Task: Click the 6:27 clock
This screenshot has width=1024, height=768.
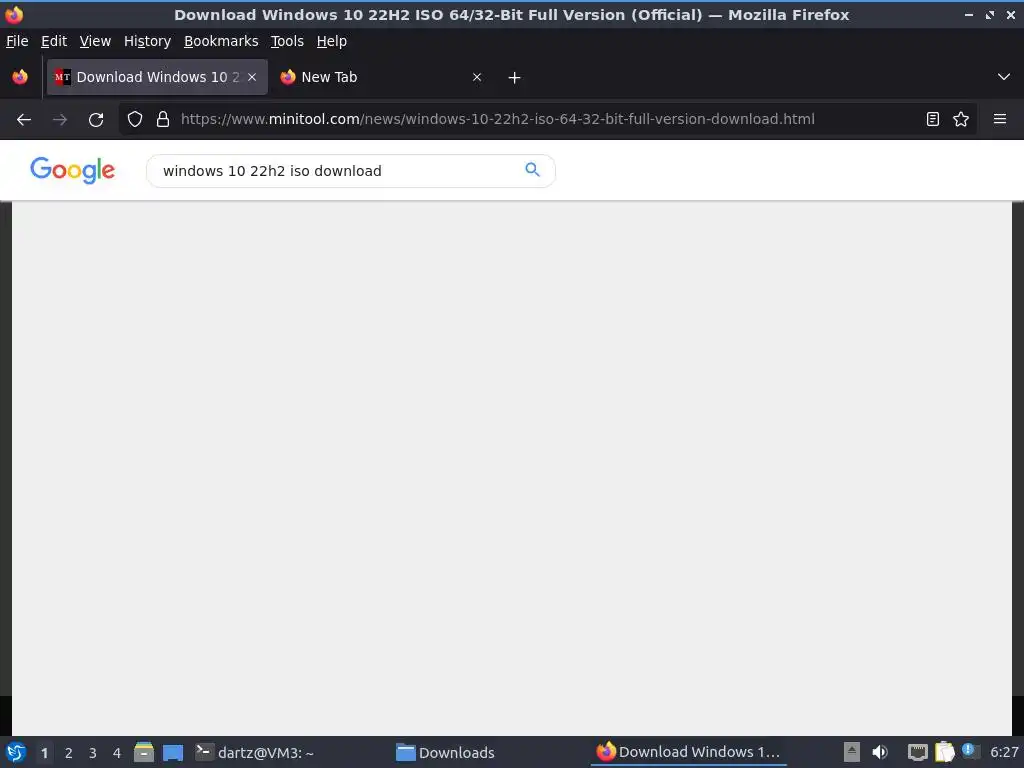Action: pos(1004,752)
